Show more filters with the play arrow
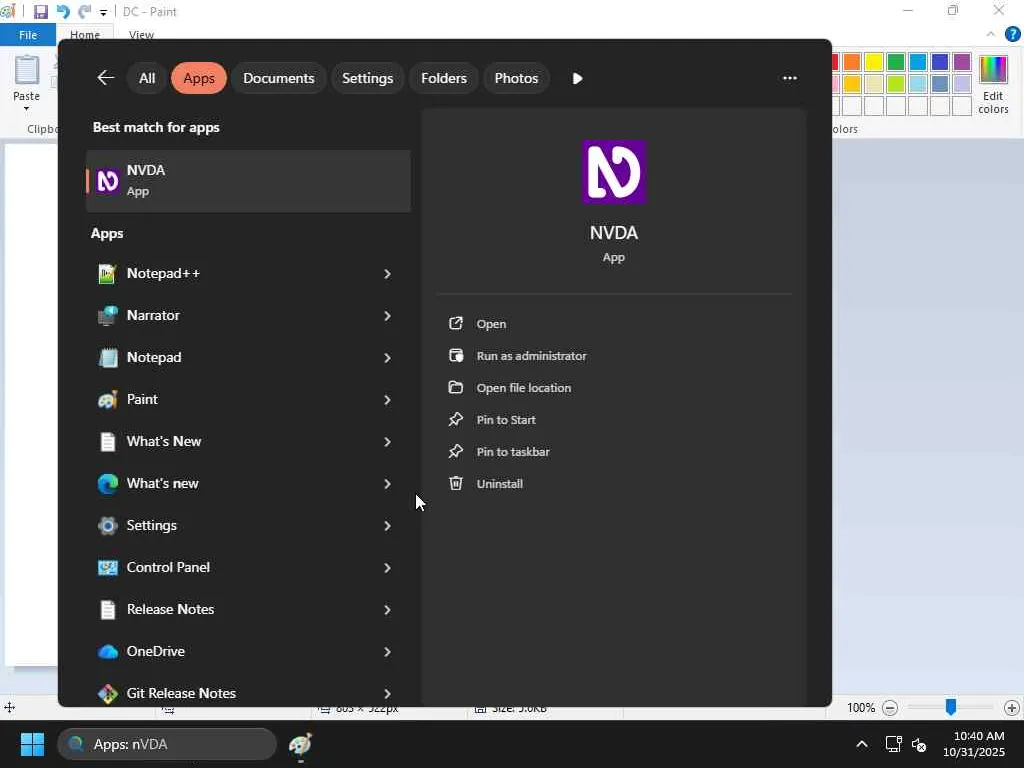This screenshot has height=768, width=1024. click(577, 78)
